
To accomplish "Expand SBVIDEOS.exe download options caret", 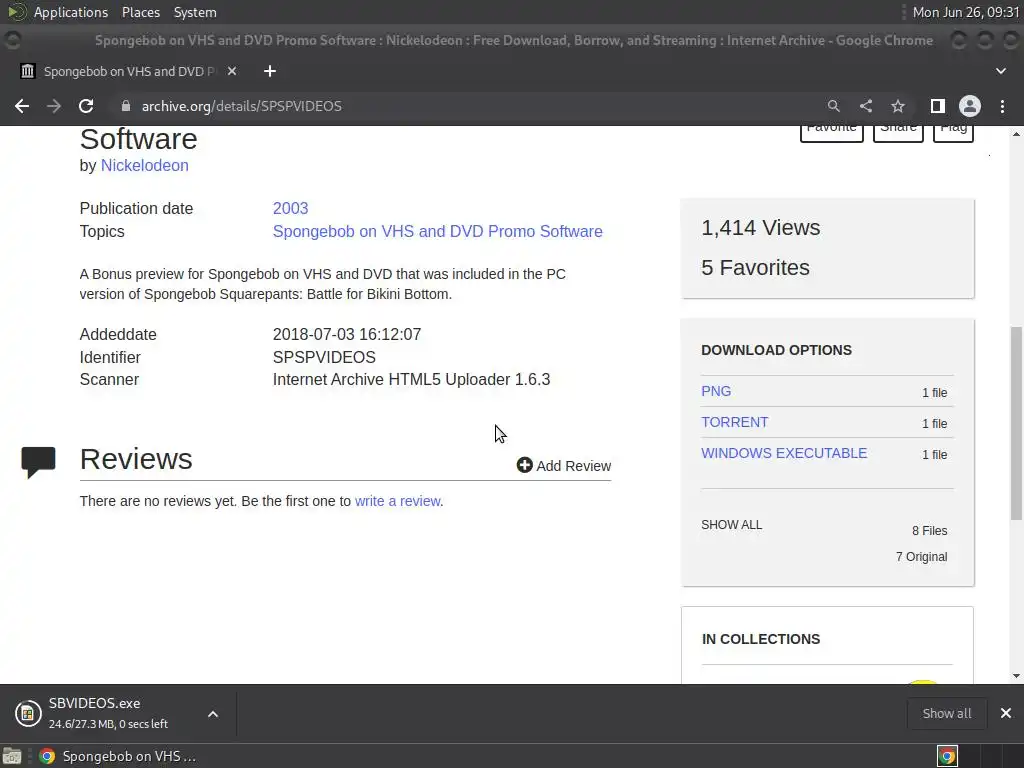I will tap(213, 714).
